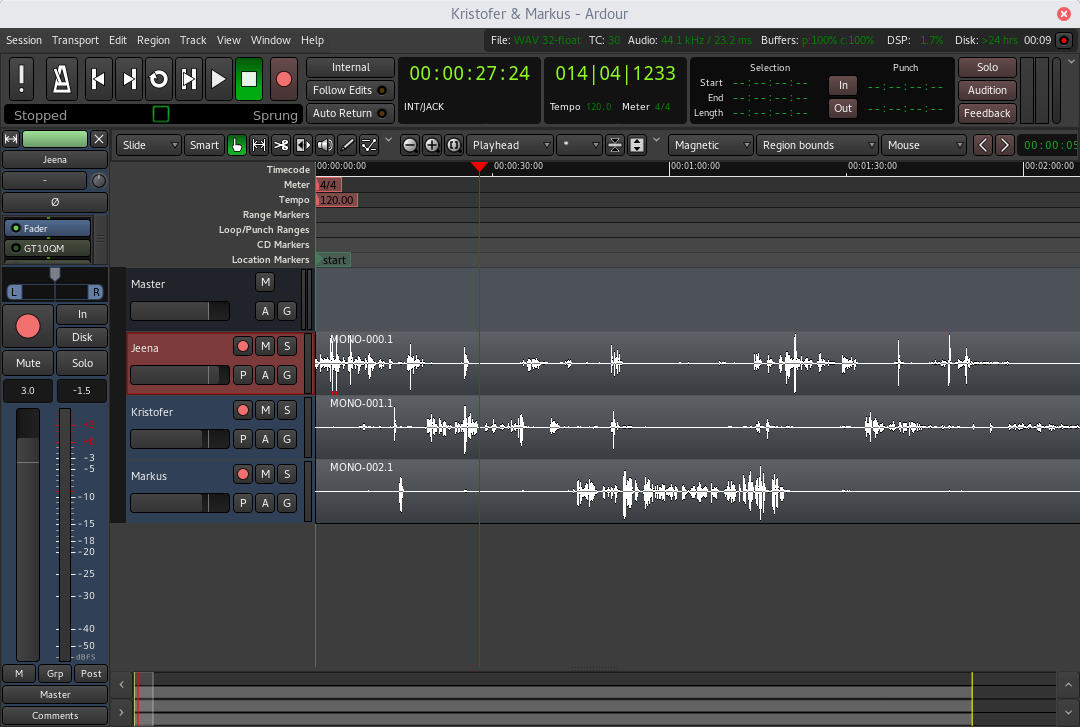Image resolution: width=1080 pixels, height=727 pixels.
Task: Click the mixer strip vertical gain fader
Action: 28,534
